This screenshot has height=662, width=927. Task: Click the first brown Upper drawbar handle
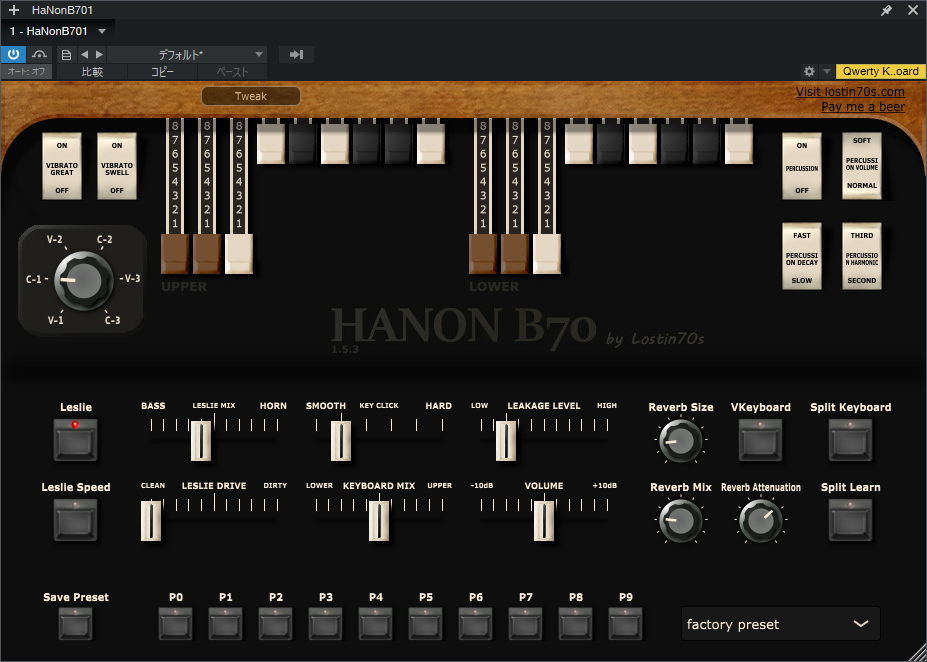pos(175,254)
